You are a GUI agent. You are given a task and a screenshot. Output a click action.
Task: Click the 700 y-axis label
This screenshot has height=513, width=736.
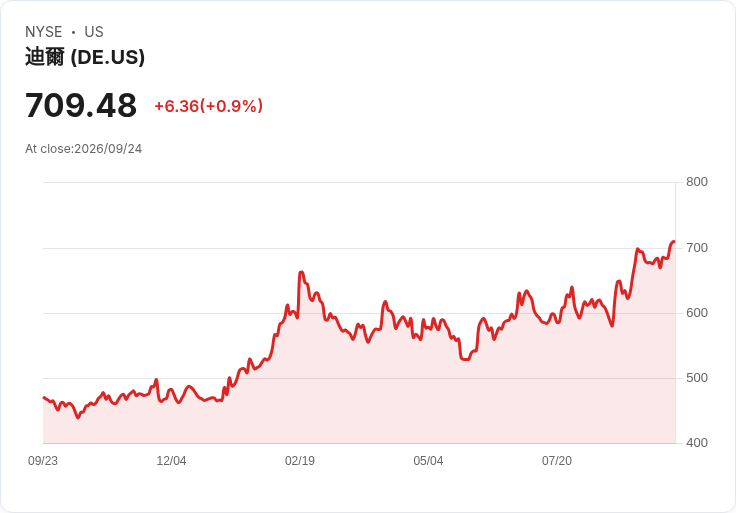pos(697,248)
